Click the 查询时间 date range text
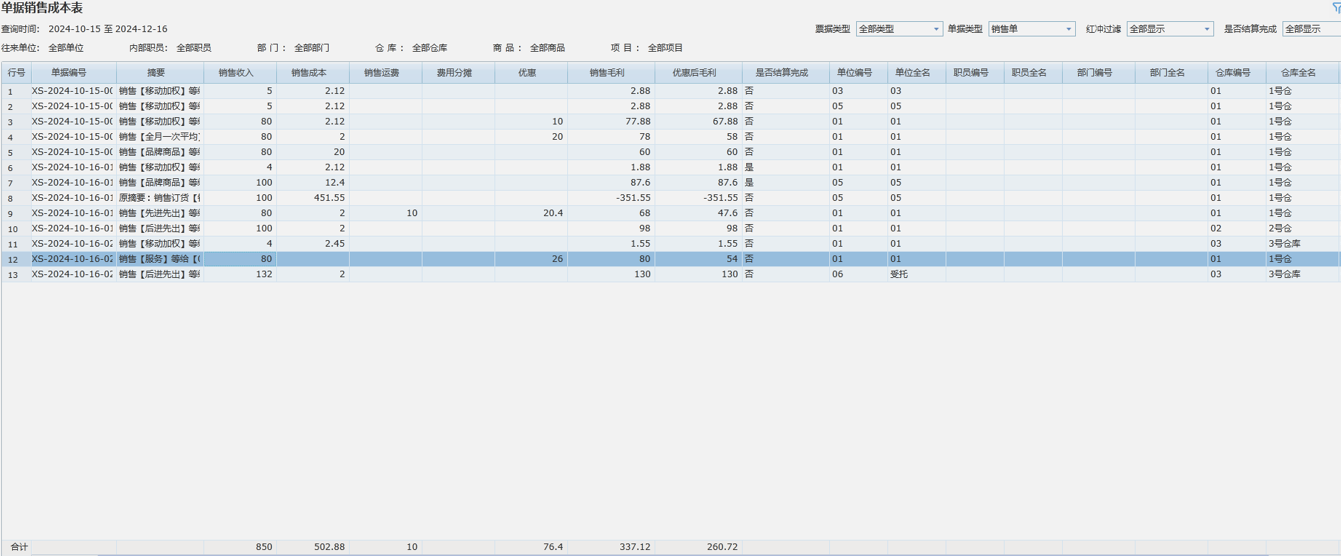Viewport: 1341px width, 556px height. [108, 30]
